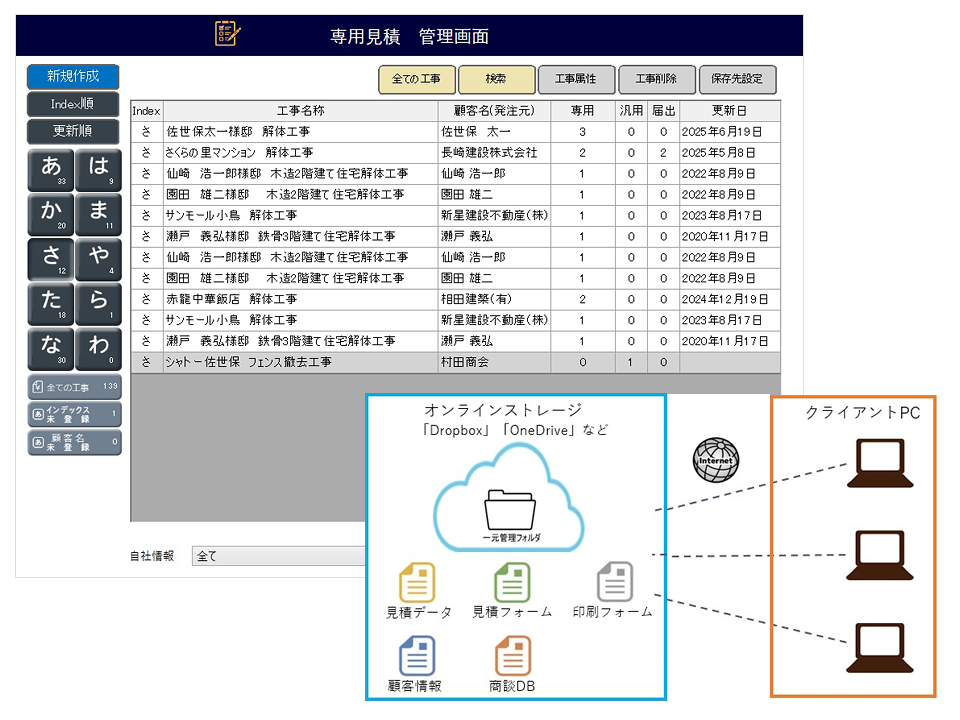
Task: Select row シャトー佐世保 フェンス撤去工事
Action: [x=456, y=362]
